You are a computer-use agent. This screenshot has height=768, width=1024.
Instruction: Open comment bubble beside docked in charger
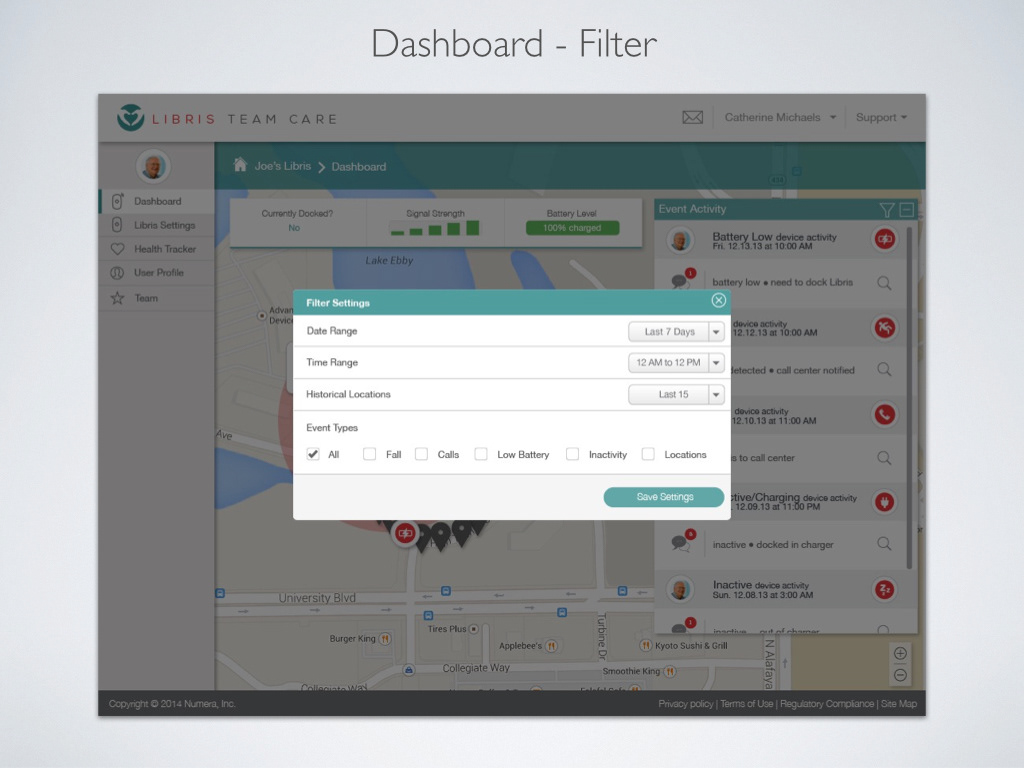(x=682, y=541)
